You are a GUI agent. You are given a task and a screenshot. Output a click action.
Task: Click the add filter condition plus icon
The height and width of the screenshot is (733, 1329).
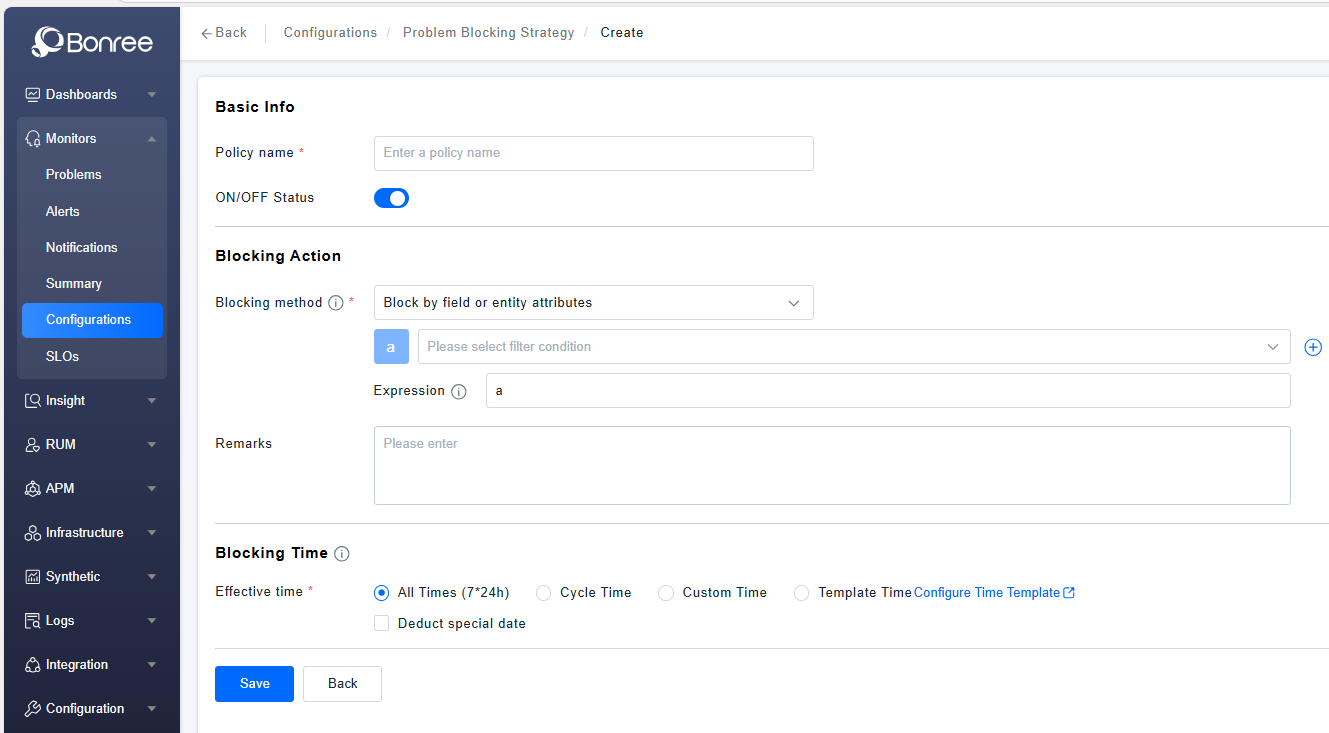(x=1313, y=347)
